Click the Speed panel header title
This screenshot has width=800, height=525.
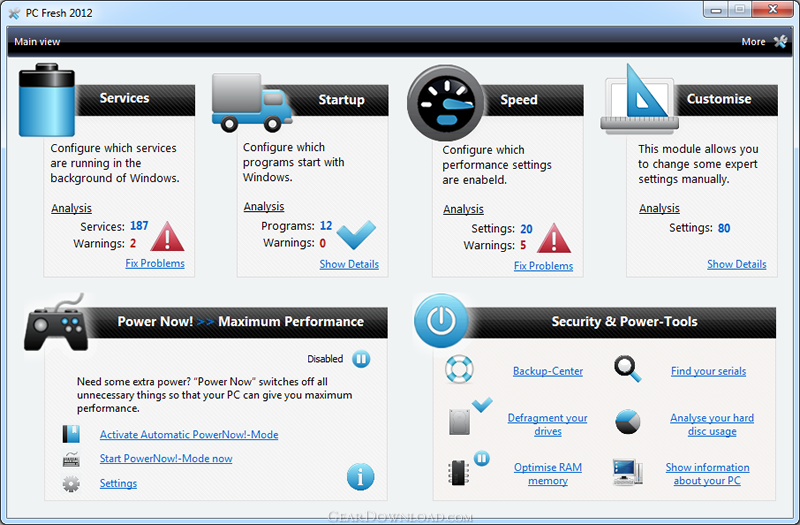pyautogui.click(x=519, y=99)
